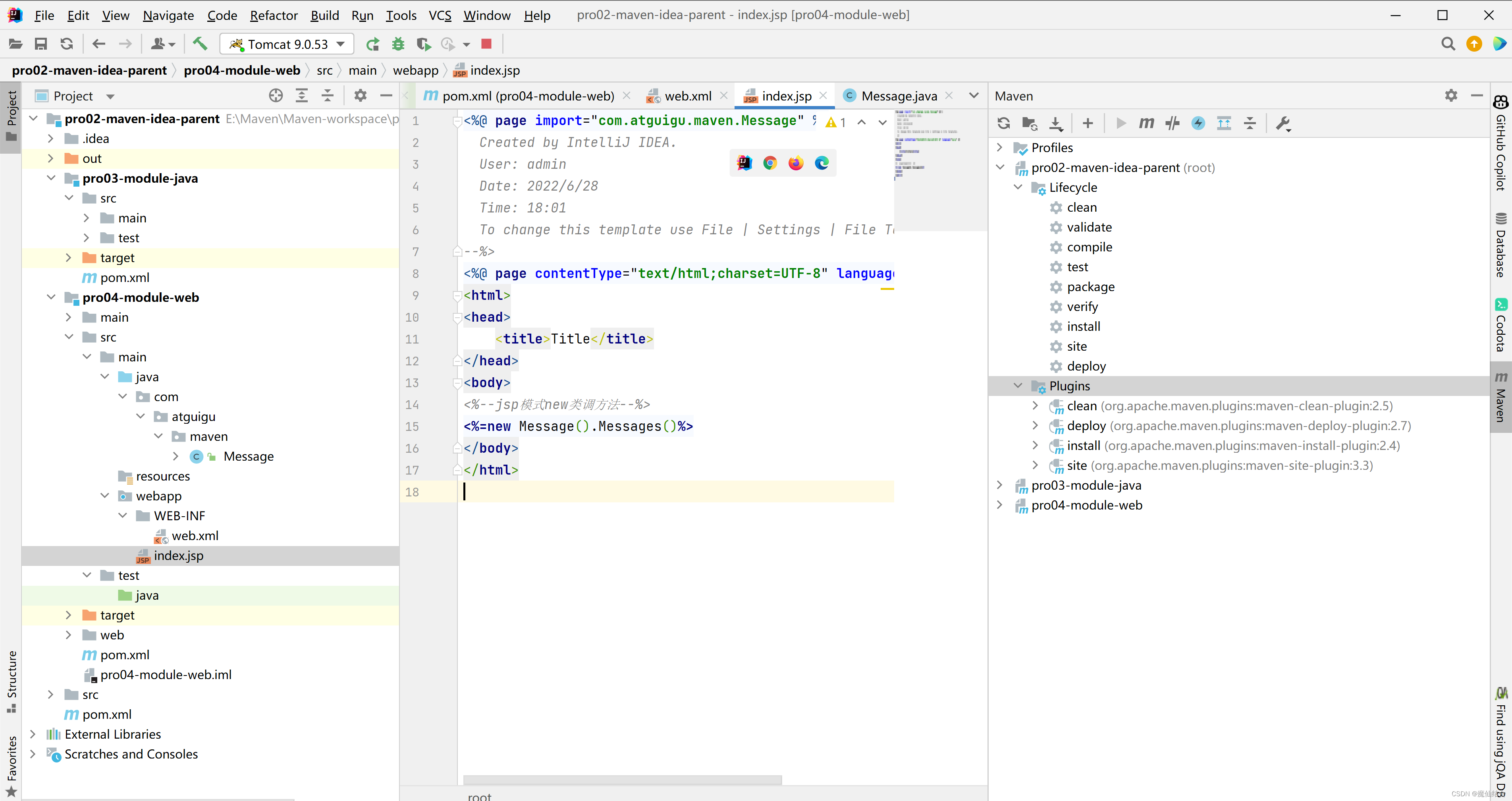Click the orange update arrow icon
Screen dimensions: 1512x801
tap(1474, 44)
